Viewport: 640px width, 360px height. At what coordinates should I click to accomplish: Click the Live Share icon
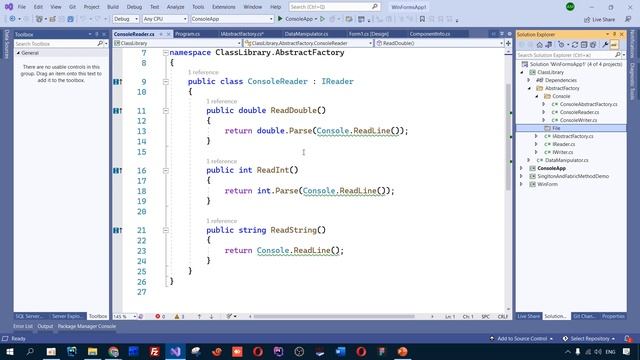pyautogui.click(x=587, y=20)
